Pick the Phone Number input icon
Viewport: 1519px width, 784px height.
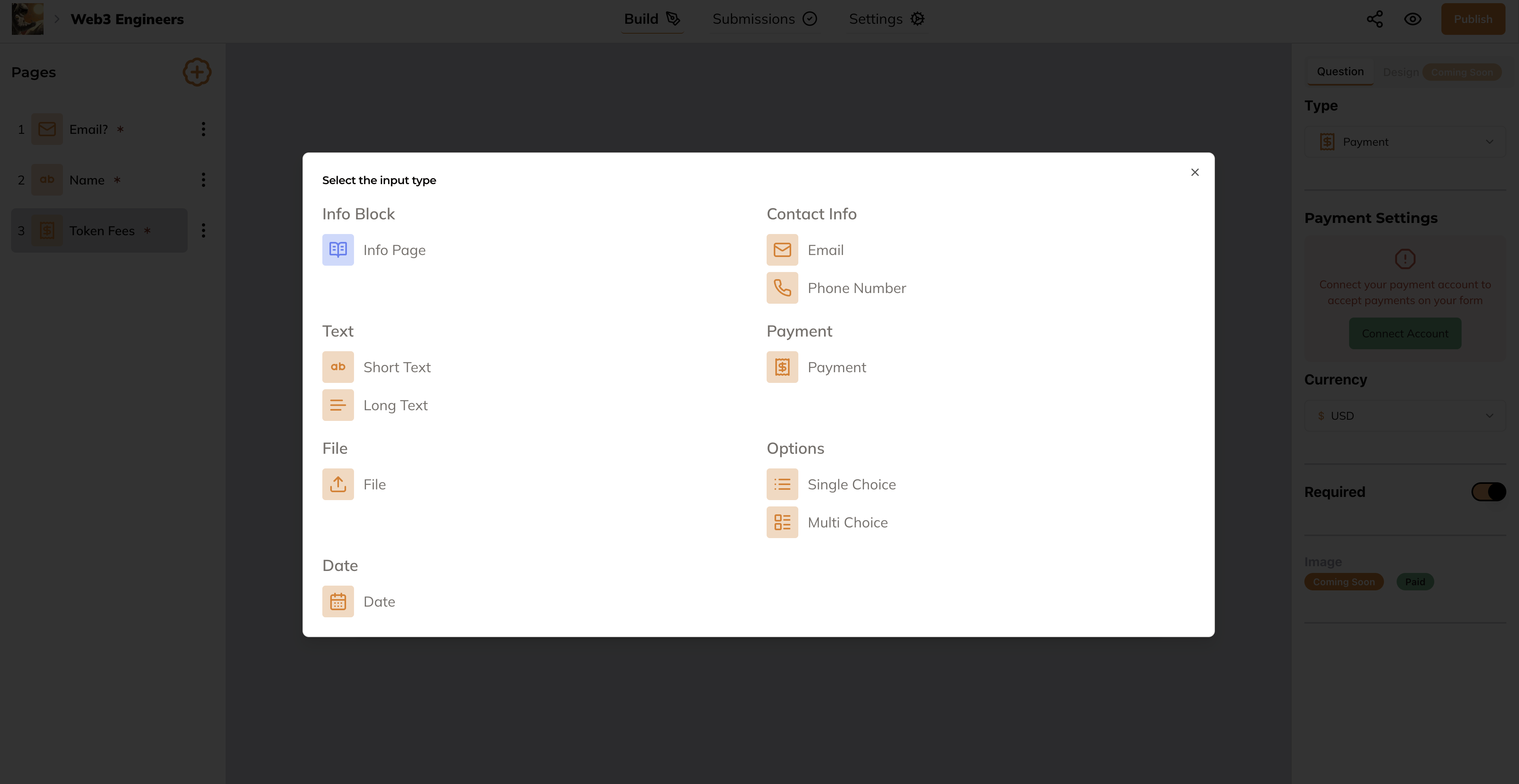point(782,287)
